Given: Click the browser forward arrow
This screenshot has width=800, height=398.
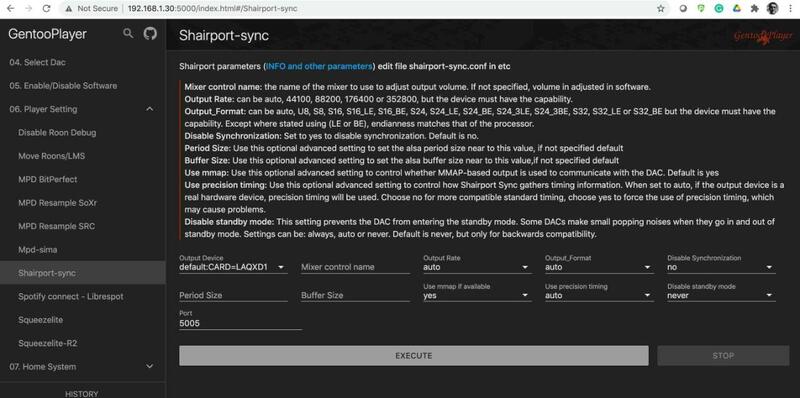Looking at the screenshot, I should [29, 9].
